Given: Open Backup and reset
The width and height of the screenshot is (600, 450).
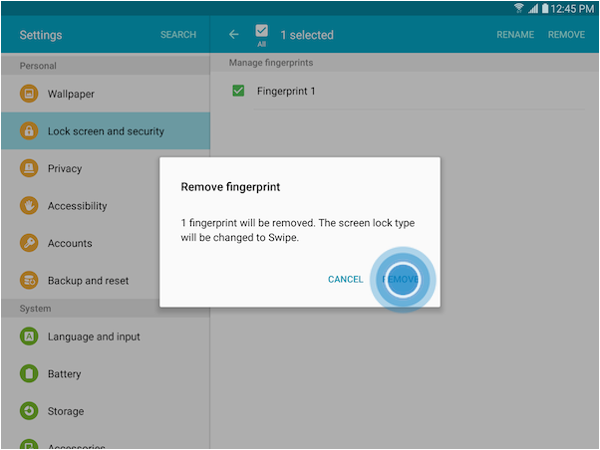Looking at the screenshot, I should point(80,280).
